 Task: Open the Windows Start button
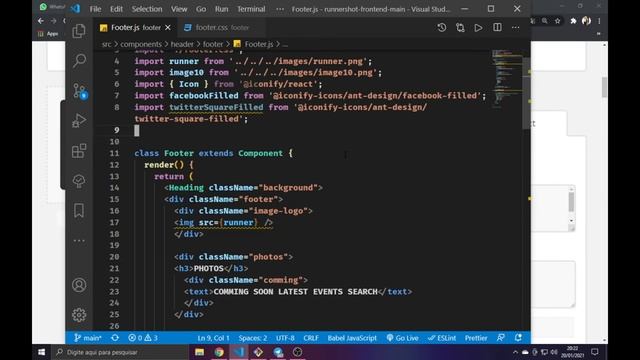(x=41, y=352)
